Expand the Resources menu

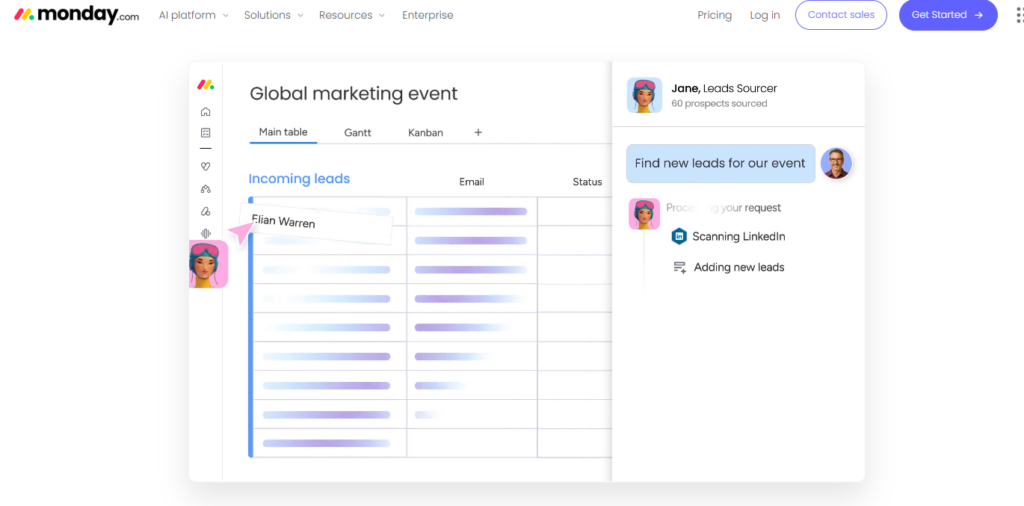352,15
